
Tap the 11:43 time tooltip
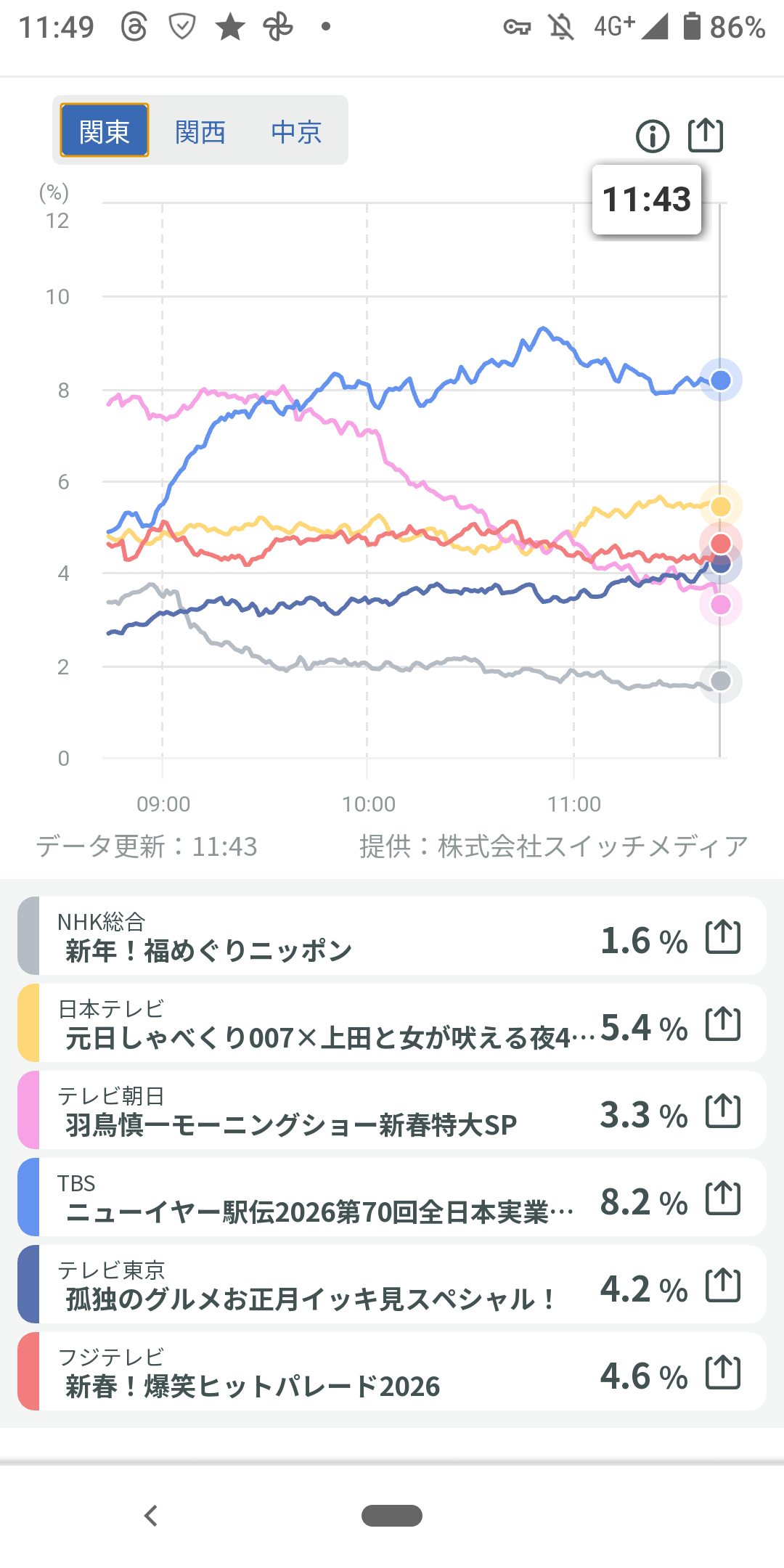pyautogui.click(x=646, y=200)
